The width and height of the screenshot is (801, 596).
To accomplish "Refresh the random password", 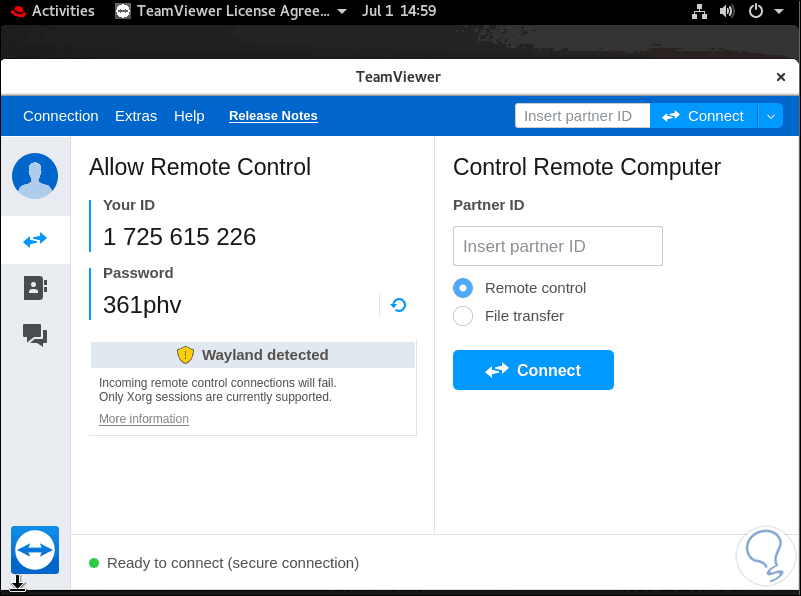I will coord(398,305).
